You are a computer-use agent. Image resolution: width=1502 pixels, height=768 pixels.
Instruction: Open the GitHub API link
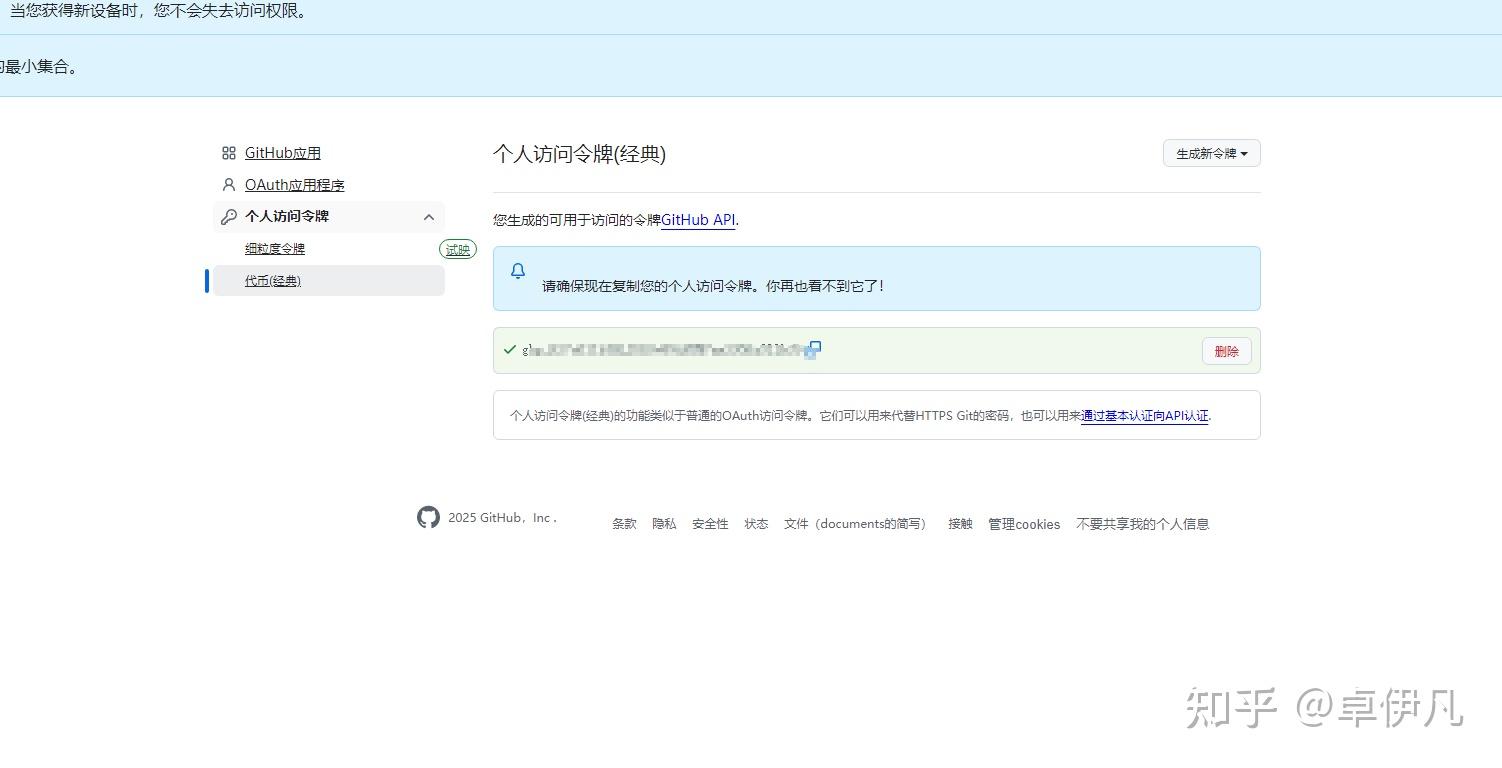pos(699,219)
